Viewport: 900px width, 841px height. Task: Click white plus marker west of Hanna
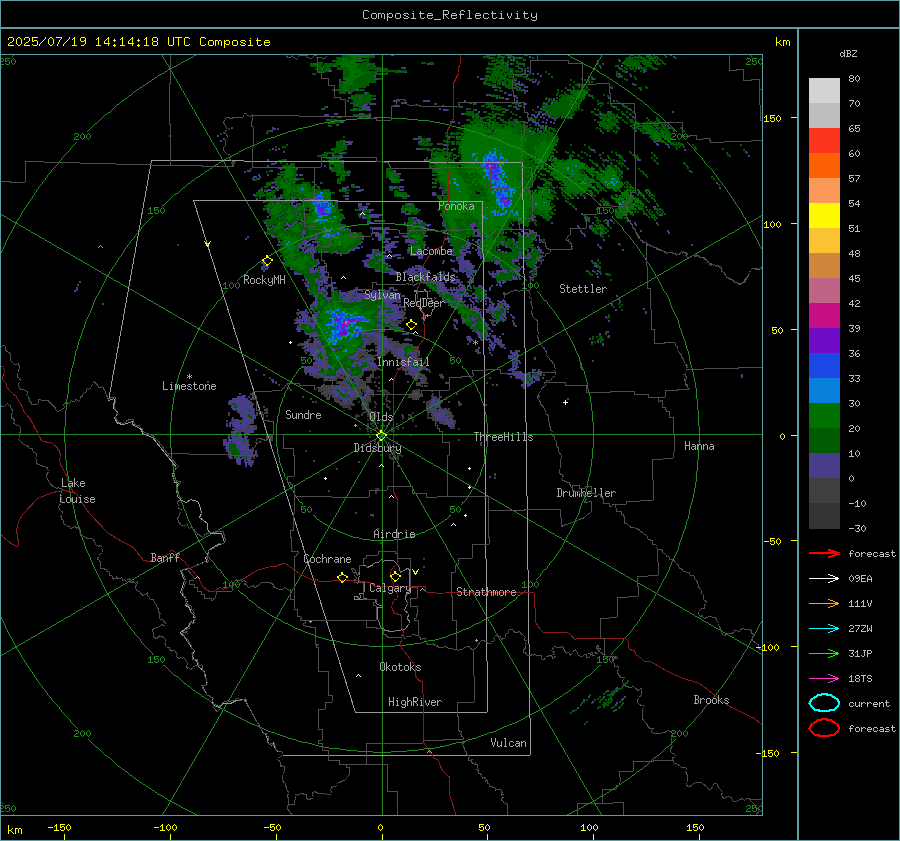565,402
